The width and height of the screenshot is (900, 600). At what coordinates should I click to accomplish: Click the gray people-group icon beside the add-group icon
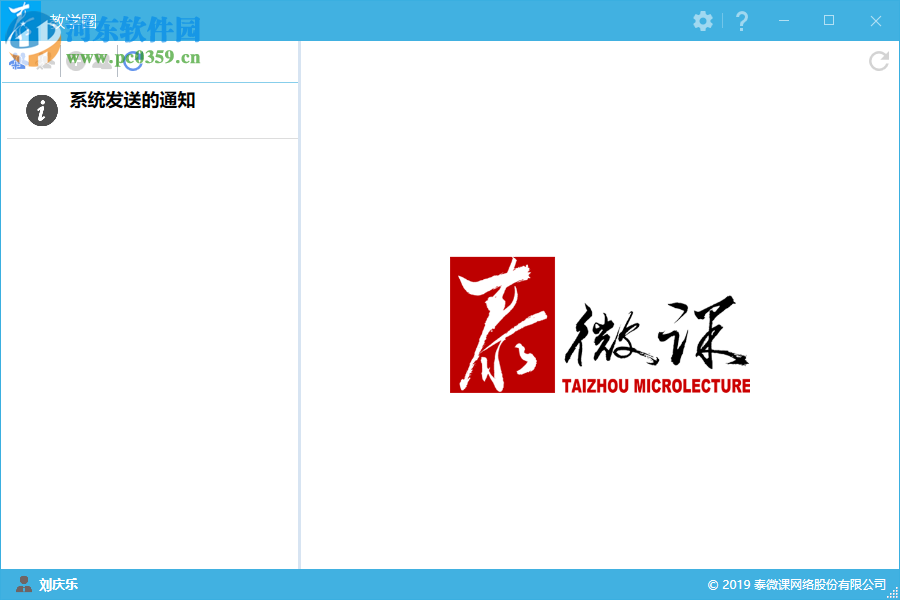(x=46, y=61)
